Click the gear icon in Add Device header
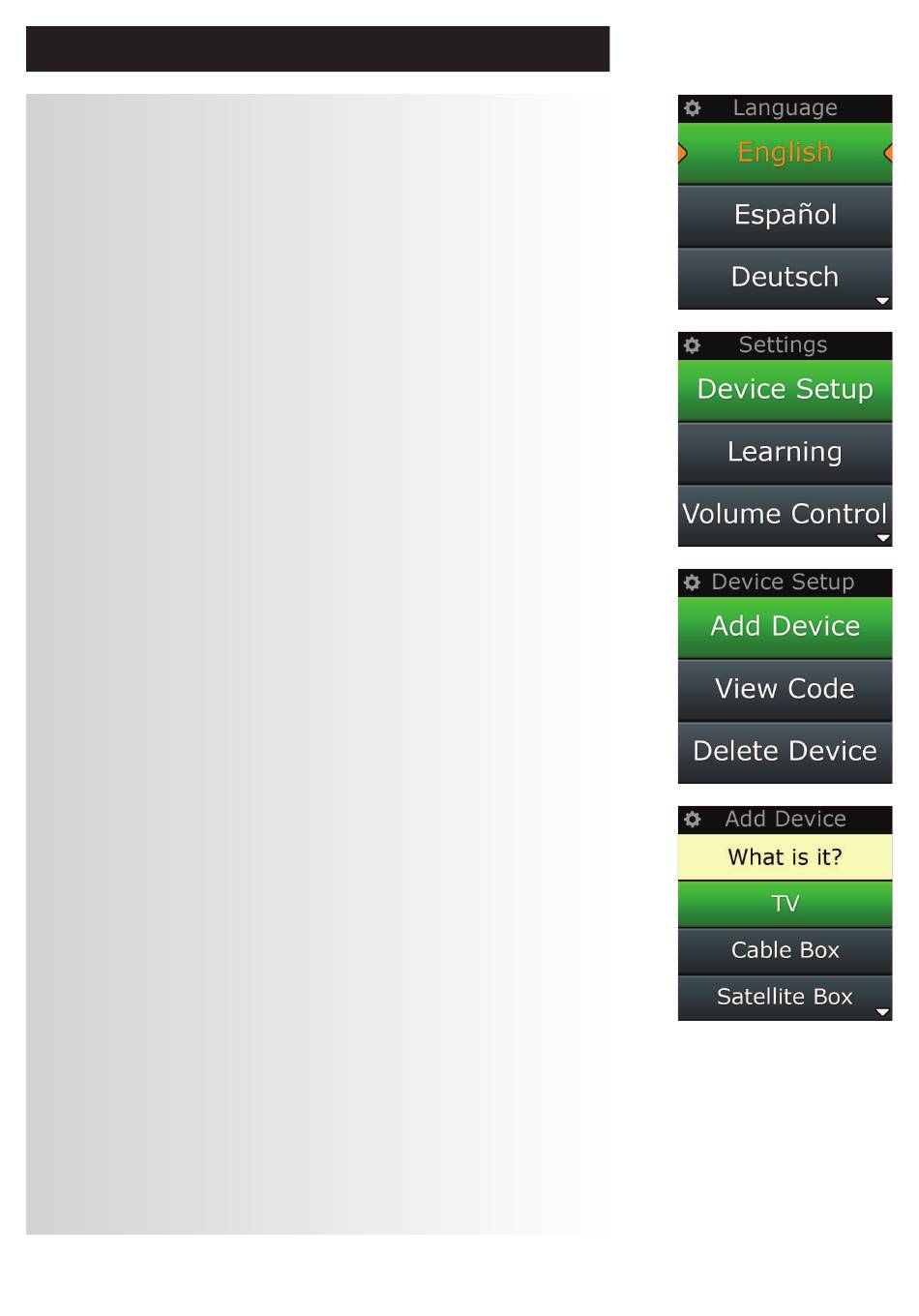 692,820
